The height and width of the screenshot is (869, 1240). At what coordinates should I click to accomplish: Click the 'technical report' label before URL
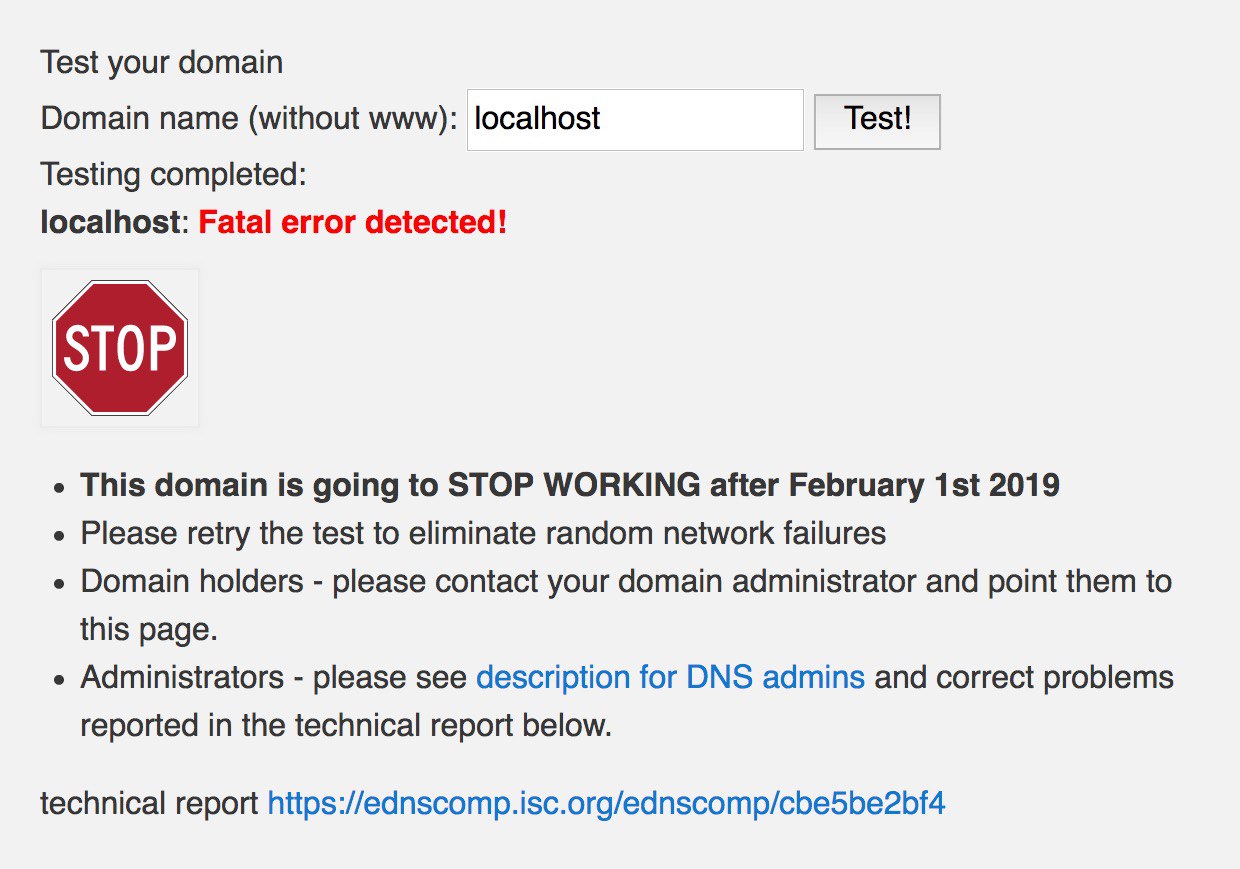point(150,803)
